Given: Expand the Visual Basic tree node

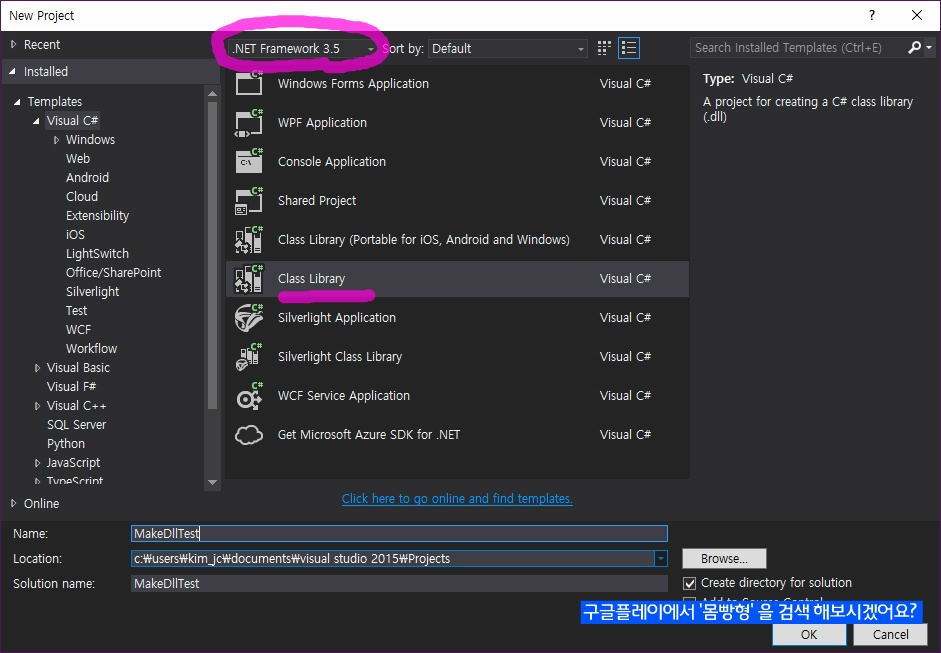Looking at the screenshot, I should (x=37, y=368).
